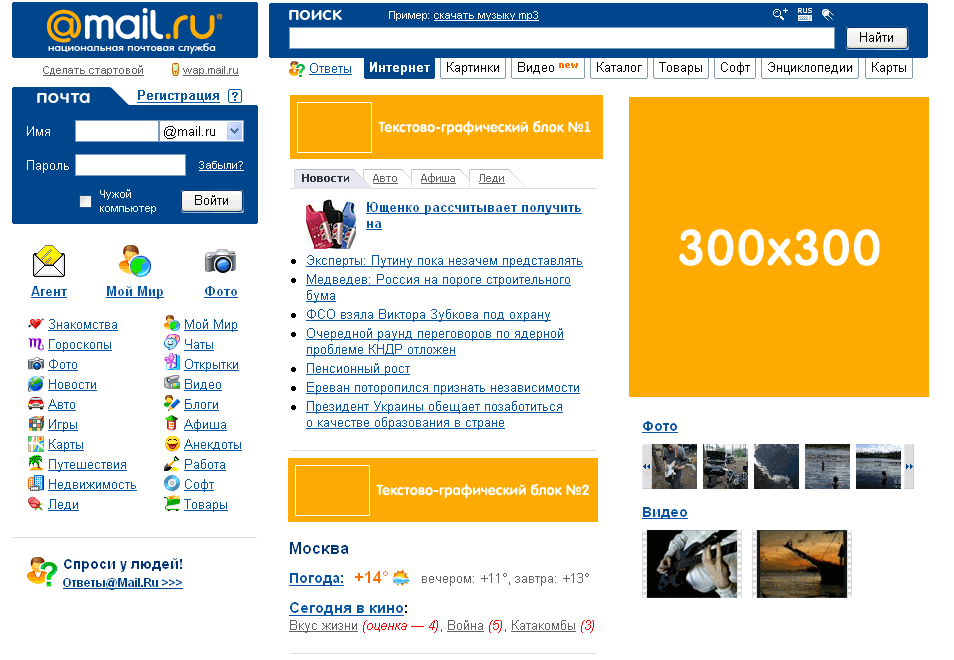Screen dimensions: 954x660
Task: Switch to the Софт search tab
Action: click(x=735, y=68)
